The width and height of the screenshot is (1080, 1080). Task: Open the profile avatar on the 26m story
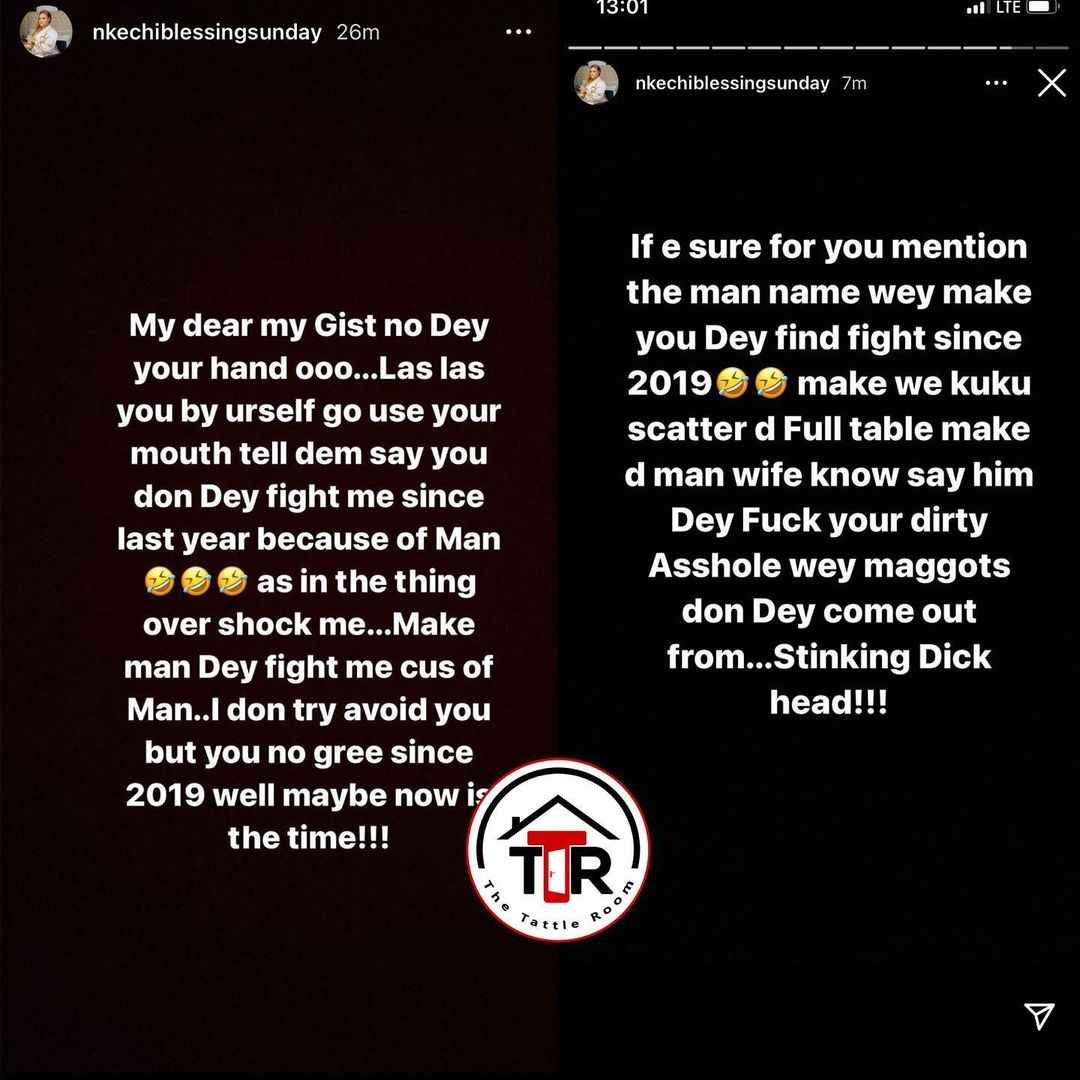tap(45, 32)
